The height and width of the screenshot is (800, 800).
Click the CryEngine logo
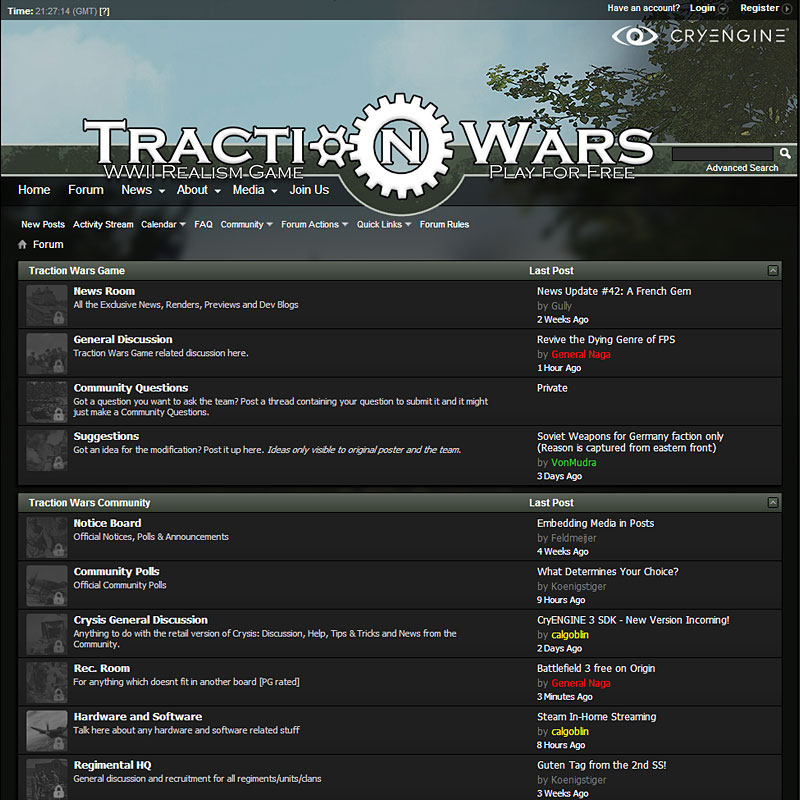tap(699, 36)
